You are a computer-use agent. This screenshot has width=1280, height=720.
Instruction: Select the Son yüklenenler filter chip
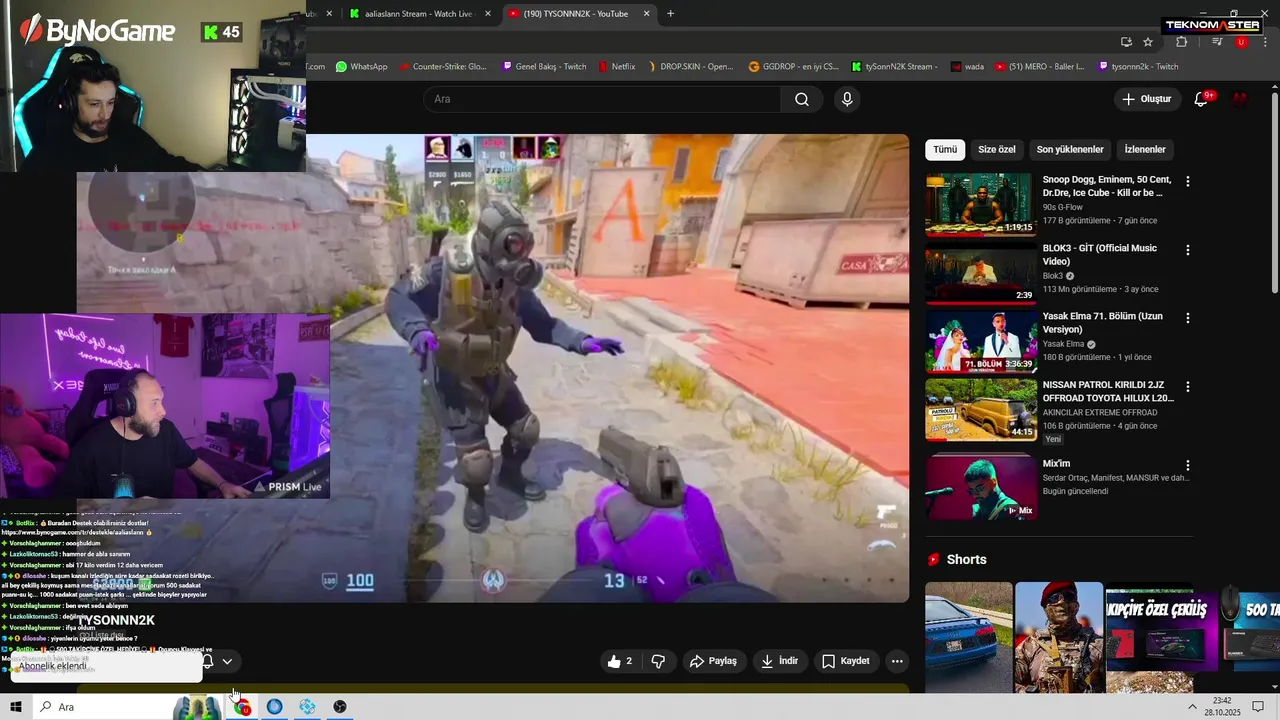click(1070, 149)
